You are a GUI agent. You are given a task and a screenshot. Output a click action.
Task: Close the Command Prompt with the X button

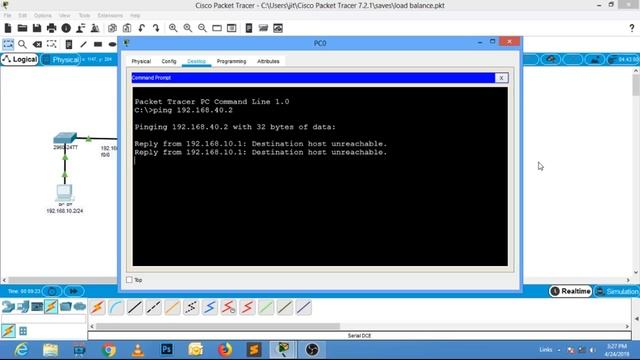coord(501,78)
